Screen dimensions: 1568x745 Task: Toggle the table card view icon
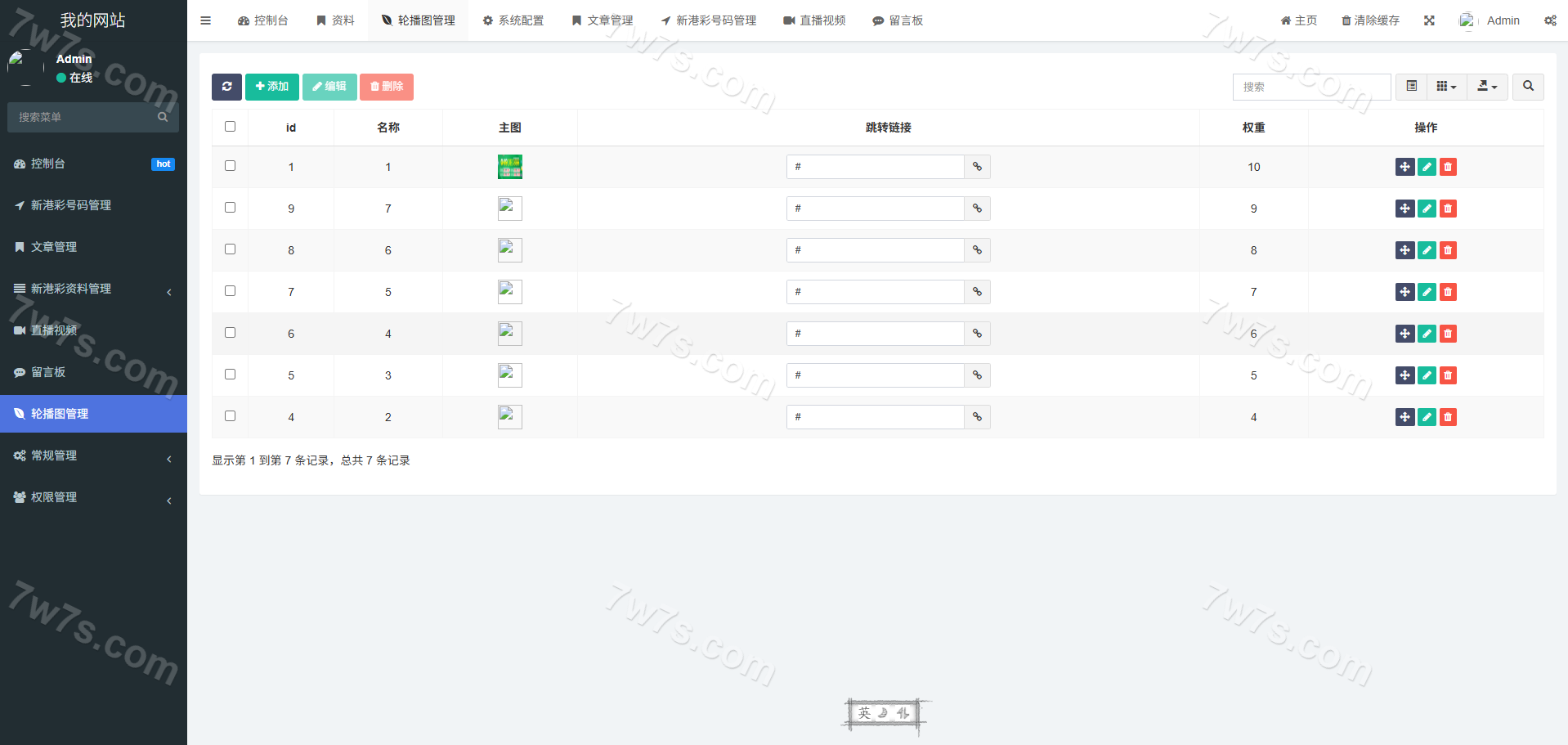click(x=1411, y=87)
